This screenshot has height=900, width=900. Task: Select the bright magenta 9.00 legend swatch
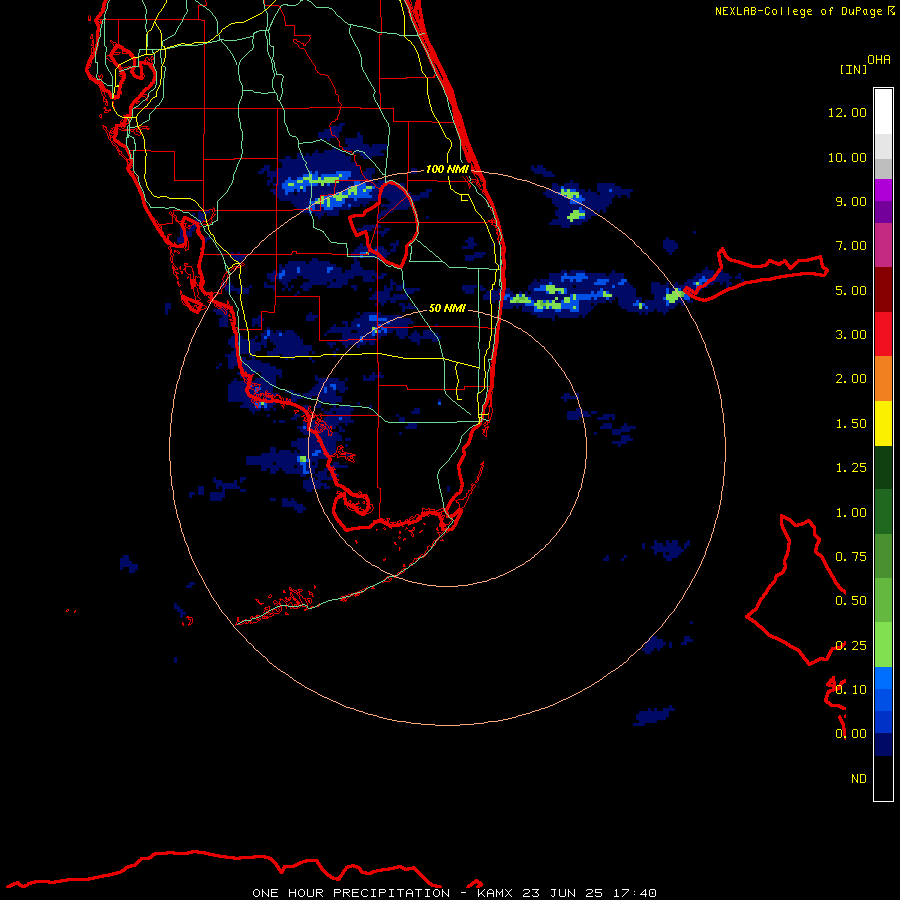[883, 190]
